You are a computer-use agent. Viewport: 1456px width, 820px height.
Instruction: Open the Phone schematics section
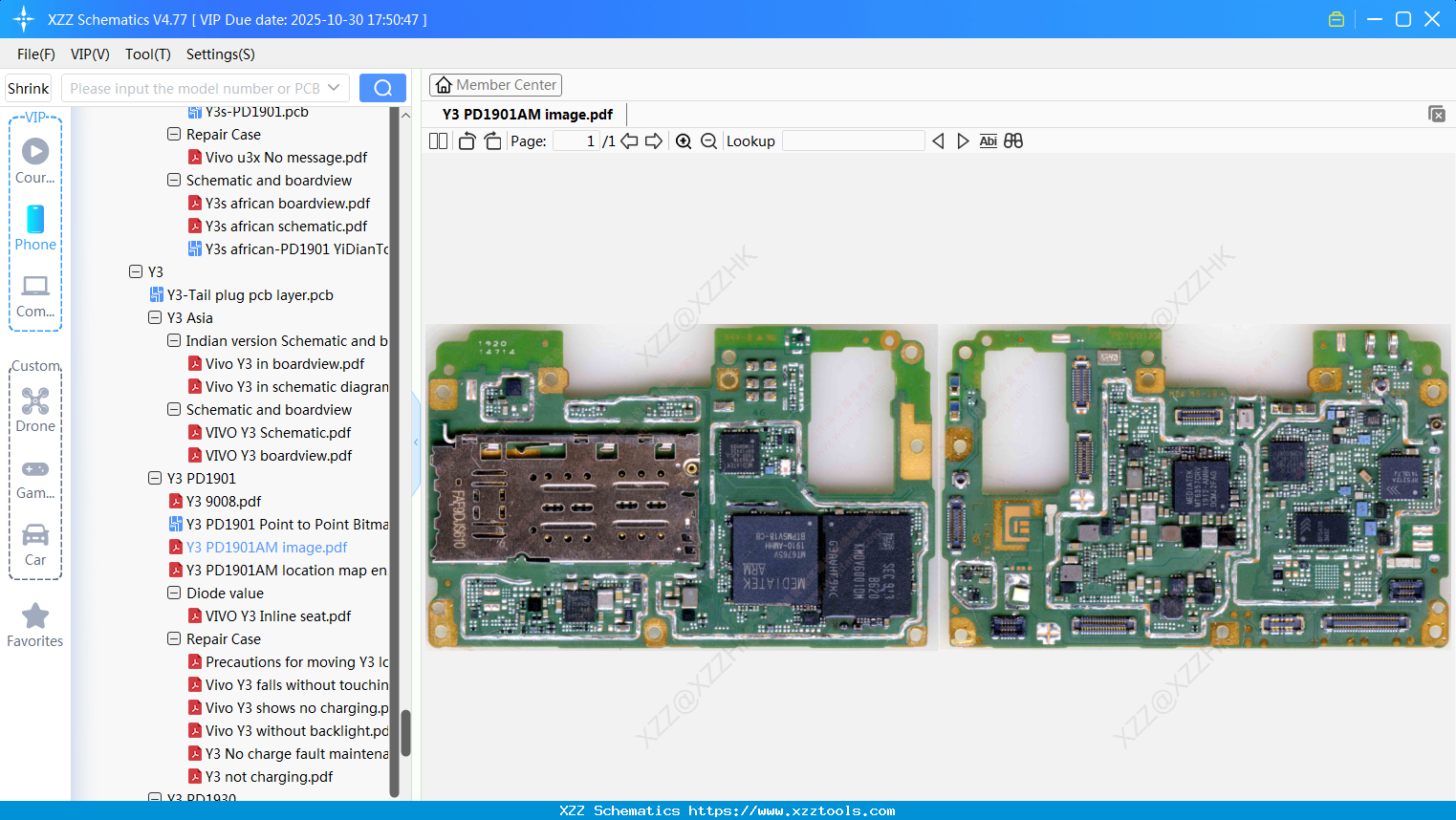pyautogui.click(x=35, y=229)
